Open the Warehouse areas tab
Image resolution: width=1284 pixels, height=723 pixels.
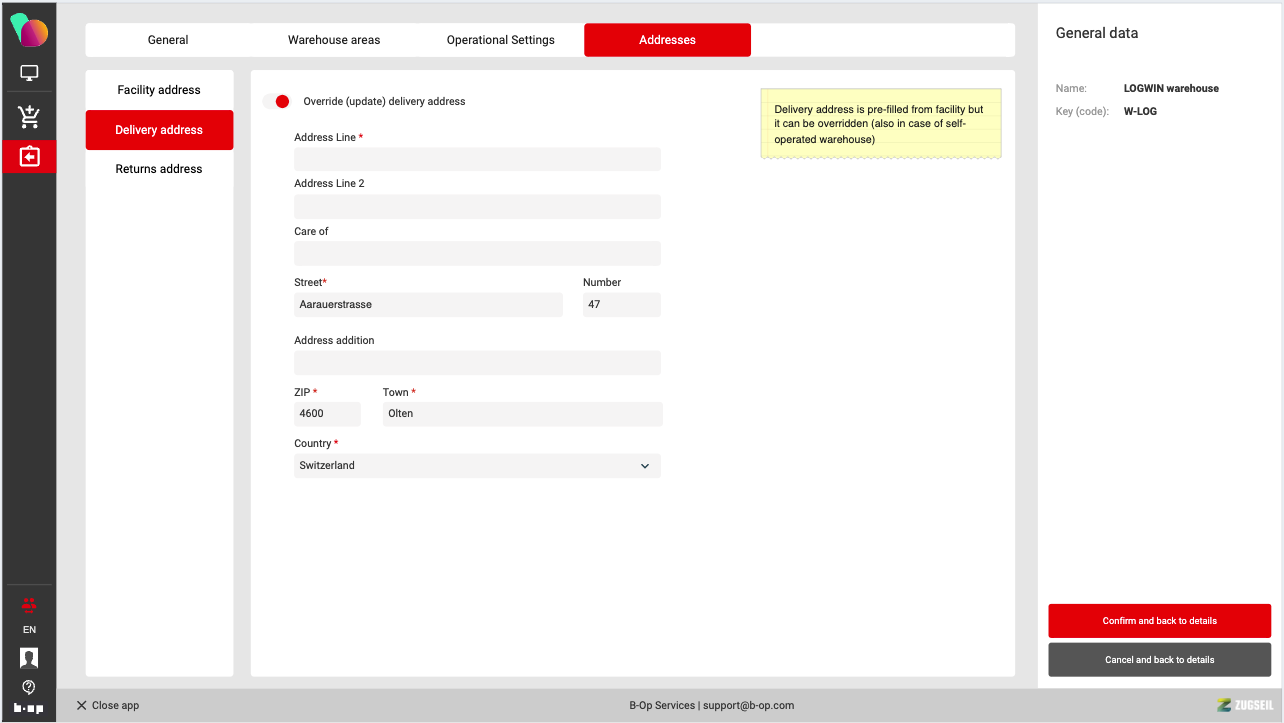point(334,40)
